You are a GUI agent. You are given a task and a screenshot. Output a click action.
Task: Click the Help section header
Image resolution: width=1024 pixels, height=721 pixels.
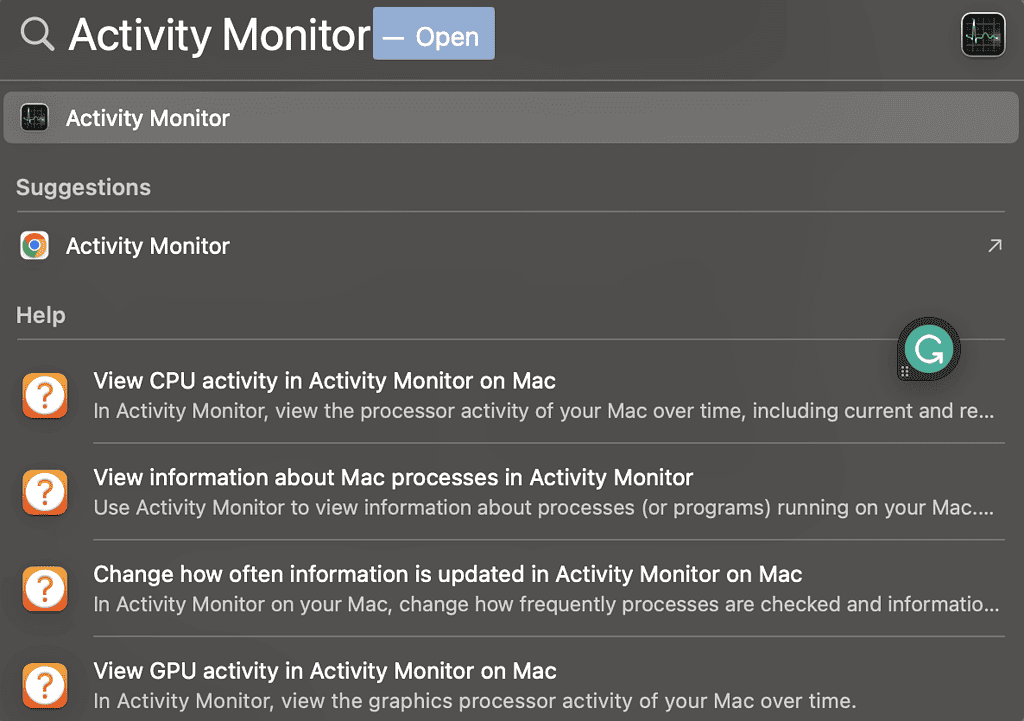point(40,315)
